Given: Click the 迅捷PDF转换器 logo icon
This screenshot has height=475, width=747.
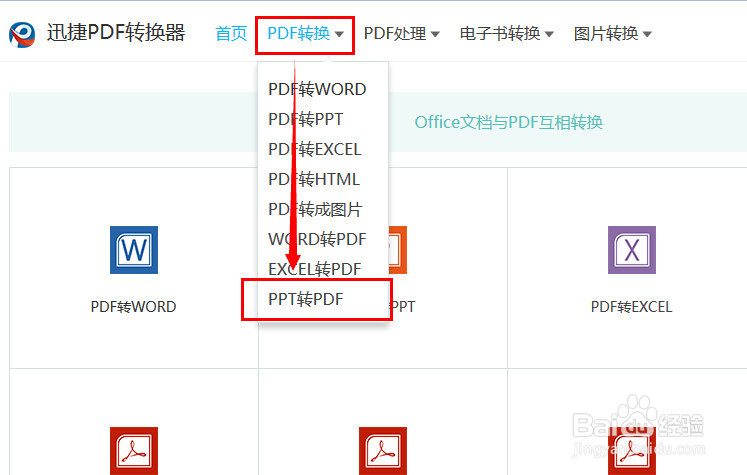Looking at the screenshot, I should (x=22, y=34).
